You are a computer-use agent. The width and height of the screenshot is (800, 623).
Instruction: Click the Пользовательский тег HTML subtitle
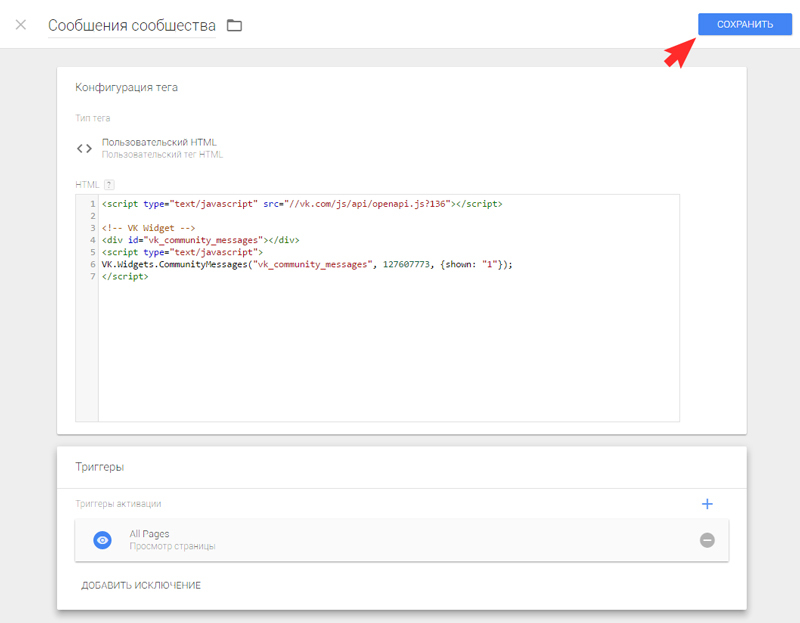(x=162, y=155)
